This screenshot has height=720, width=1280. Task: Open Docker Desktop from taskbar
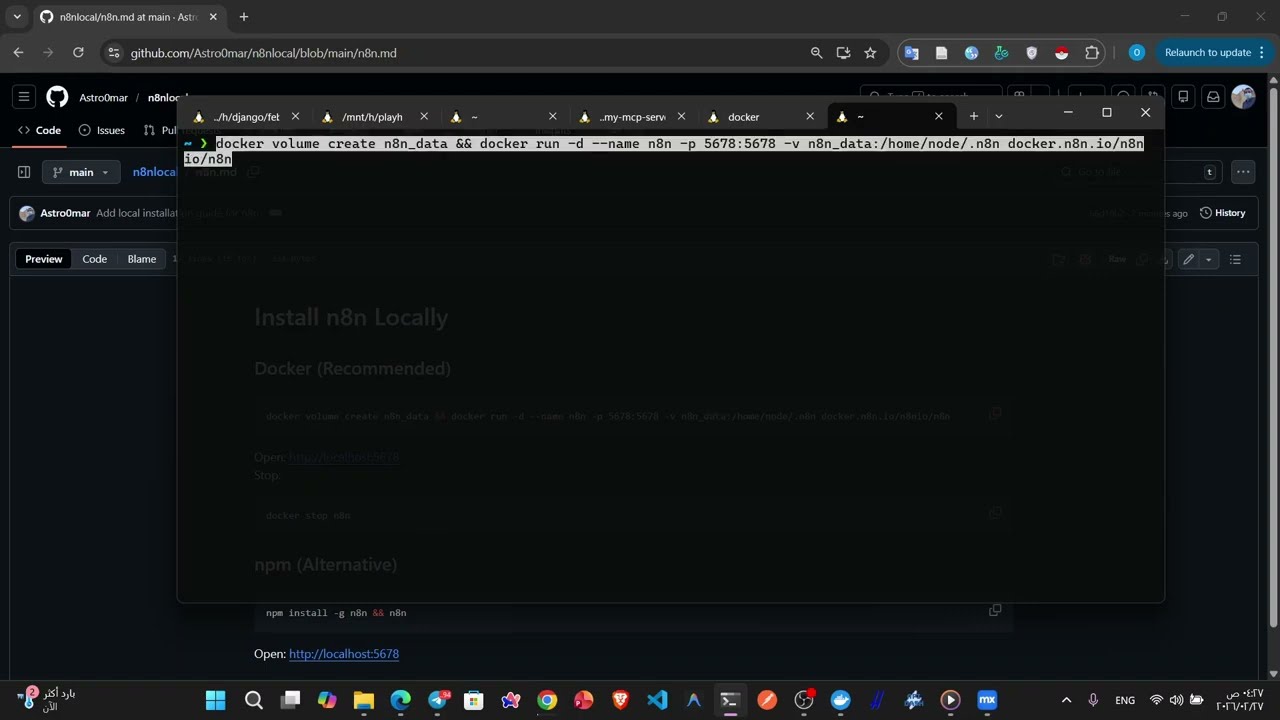840,700
